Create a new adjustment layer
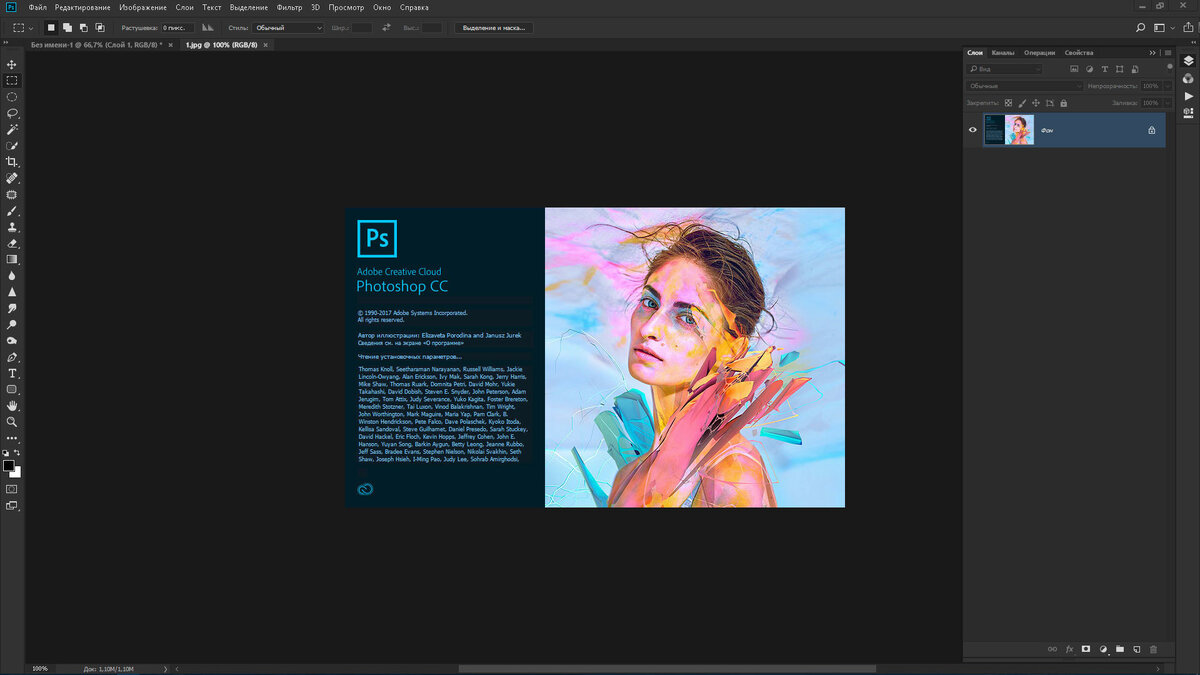1200x675 pixels. click(1103, 649)
